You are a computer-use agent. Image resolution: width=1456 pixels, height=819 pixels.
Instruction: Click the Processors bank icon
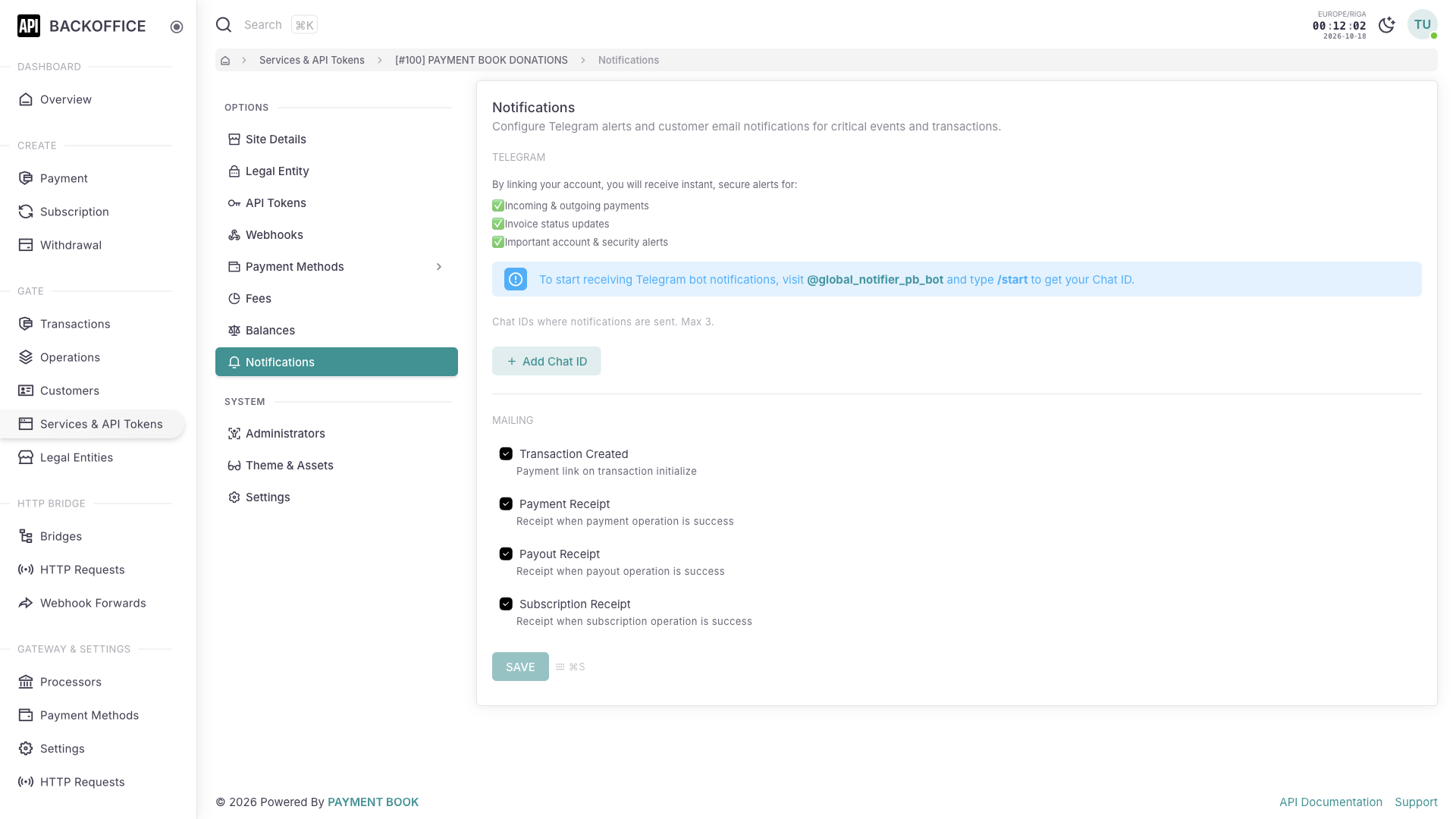click(x=26, y=682)
